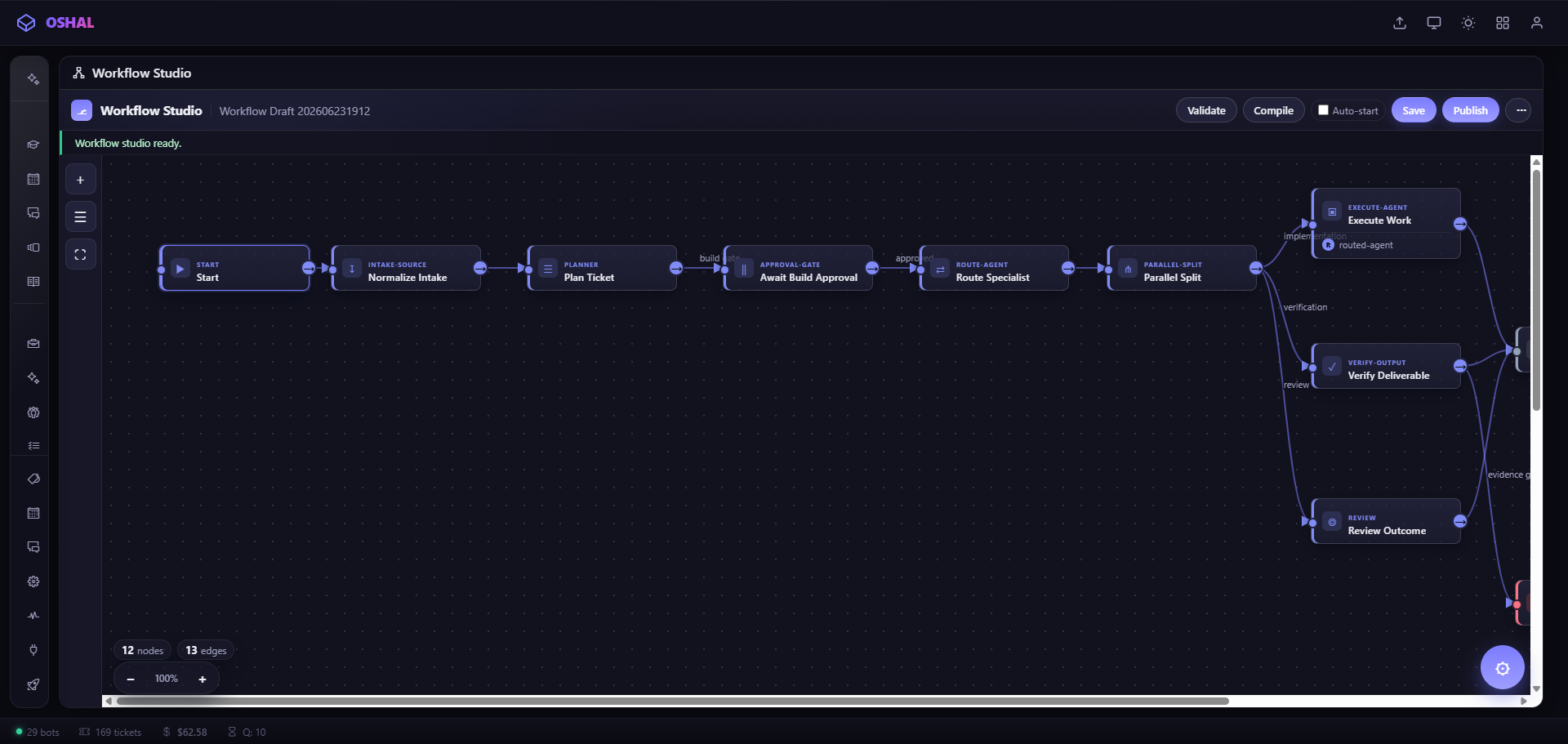The image size is (1568, 744).
Task: Click the activity pulse sidebar icon
Action: (33, 616)
